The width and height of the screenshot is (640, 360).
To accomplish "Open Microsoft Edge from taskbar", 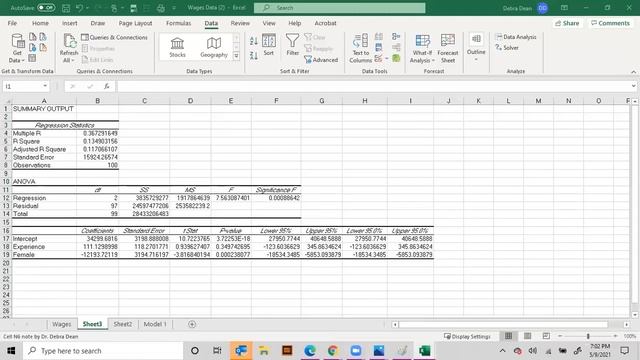I will (x=310, y=351).
